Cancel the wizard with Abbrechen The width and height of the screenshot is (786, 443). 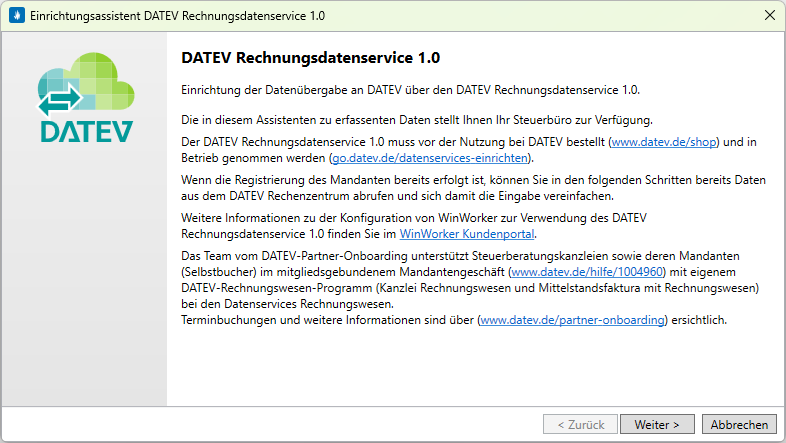[x=739, y=424]
